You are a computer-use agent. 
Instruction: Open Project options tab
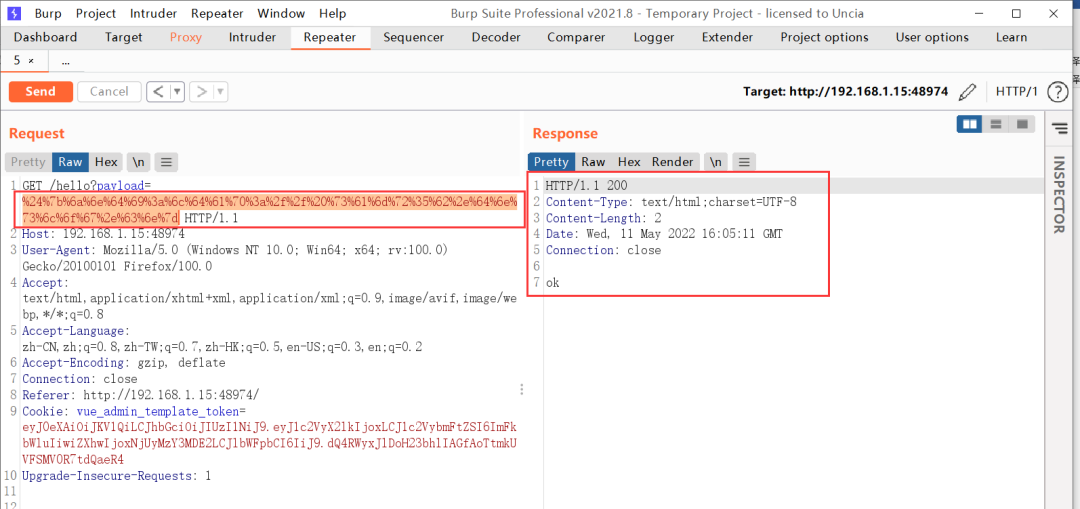(x=824, y=37)
